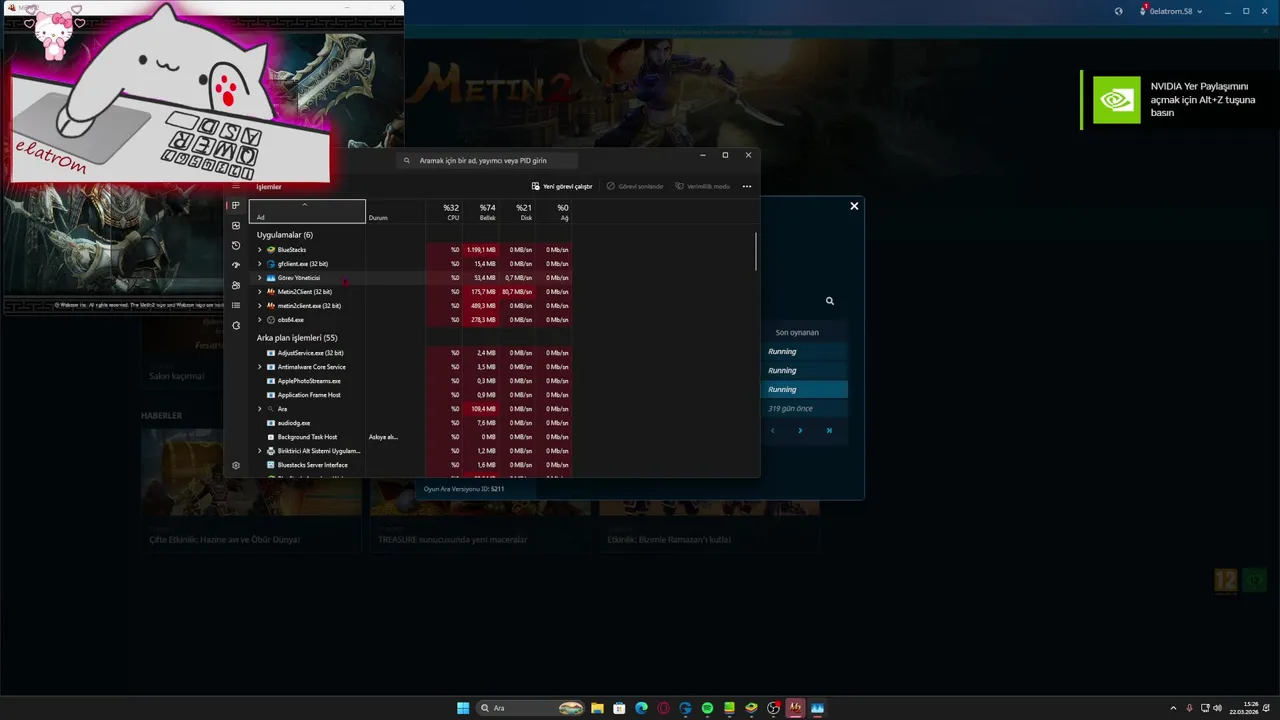
Task: Click the search magnifier in the Gameforge dialog
Action: (x=830, y=300)
